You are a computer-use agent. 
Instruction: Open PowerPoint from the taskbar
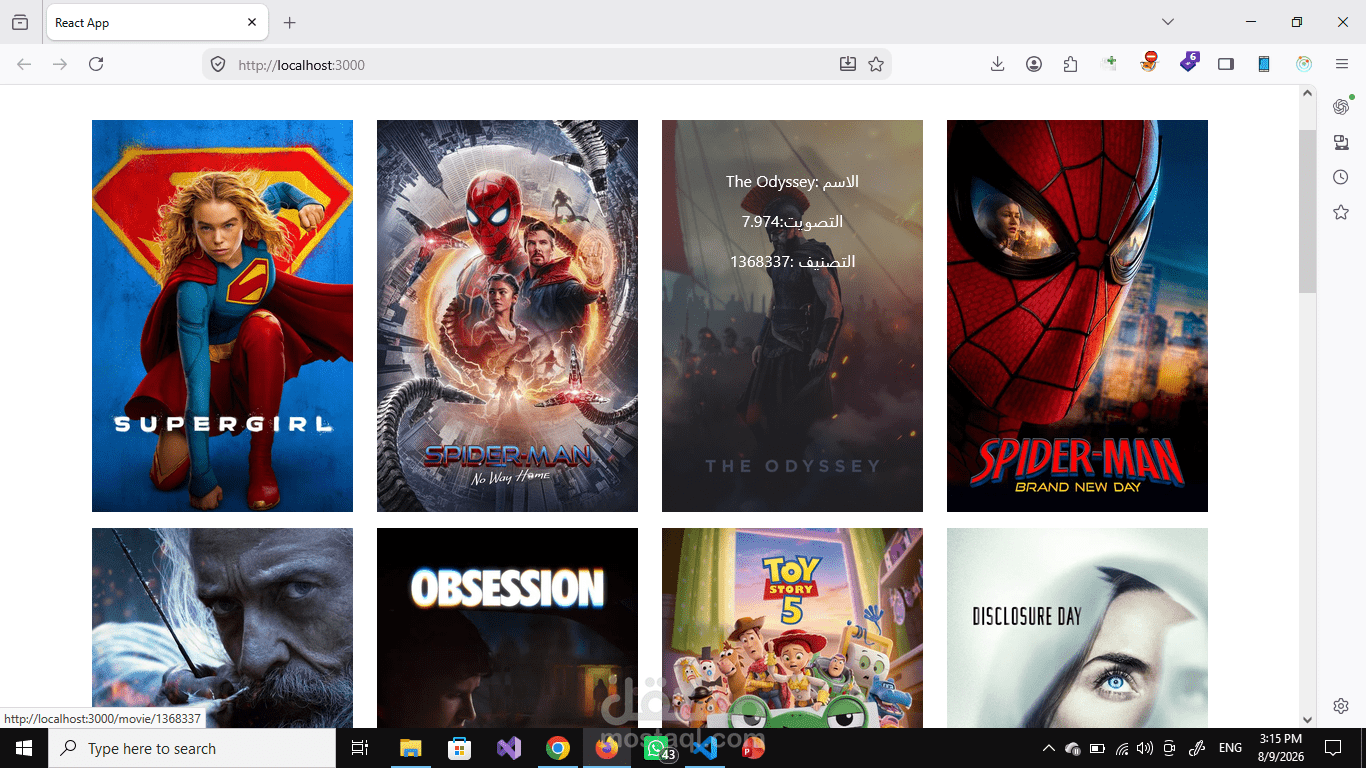(754, 748)
